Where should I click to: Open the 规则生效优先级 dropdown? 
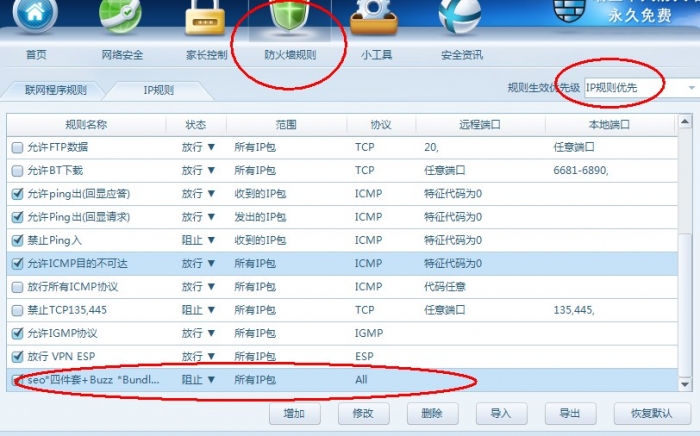coord(641,87)
